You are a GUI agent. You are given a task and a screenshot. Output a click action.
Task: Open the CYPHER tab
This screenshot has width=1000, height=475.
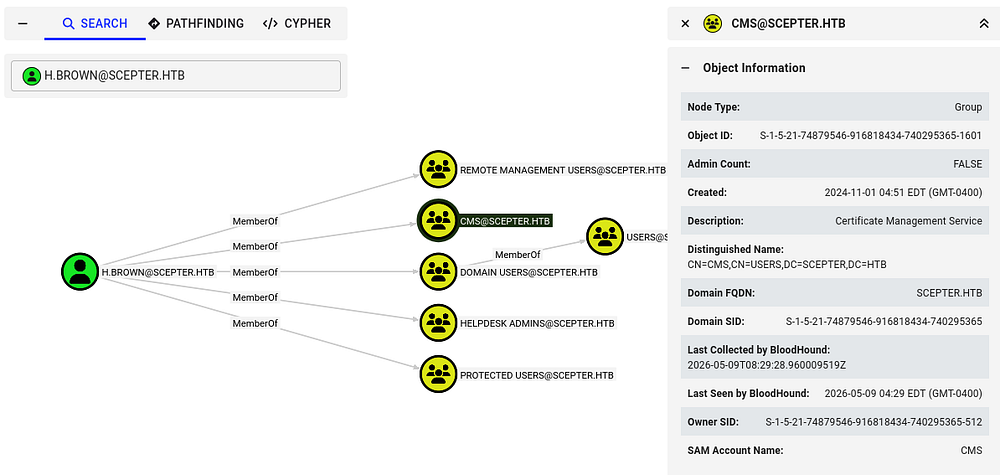point(297,24)
